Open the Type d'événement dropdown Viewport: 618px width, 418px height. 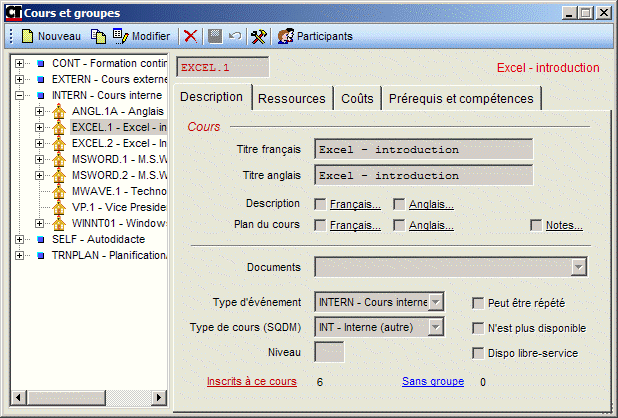pos(435,301)
